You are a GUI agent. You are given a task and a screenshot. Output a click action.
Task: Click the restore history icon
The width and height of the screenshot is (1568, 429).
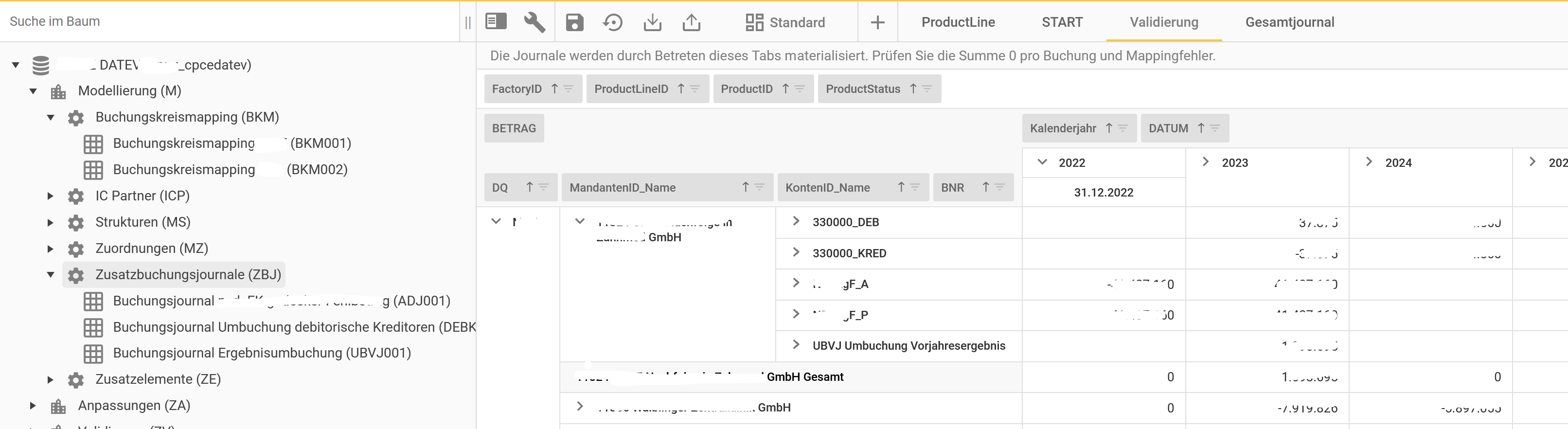click(613, 22)
